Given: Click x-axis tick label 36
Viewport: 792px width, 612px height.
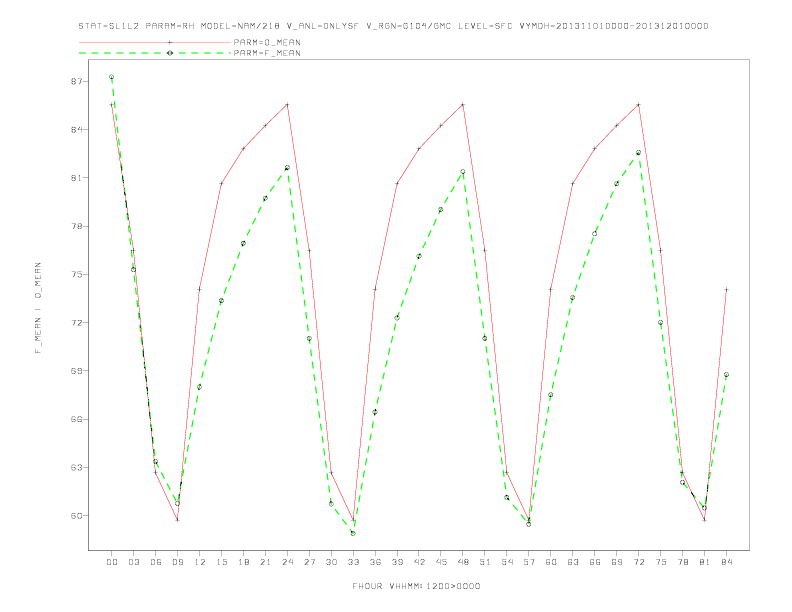Looking at the screenshot, I should (375, 562).
